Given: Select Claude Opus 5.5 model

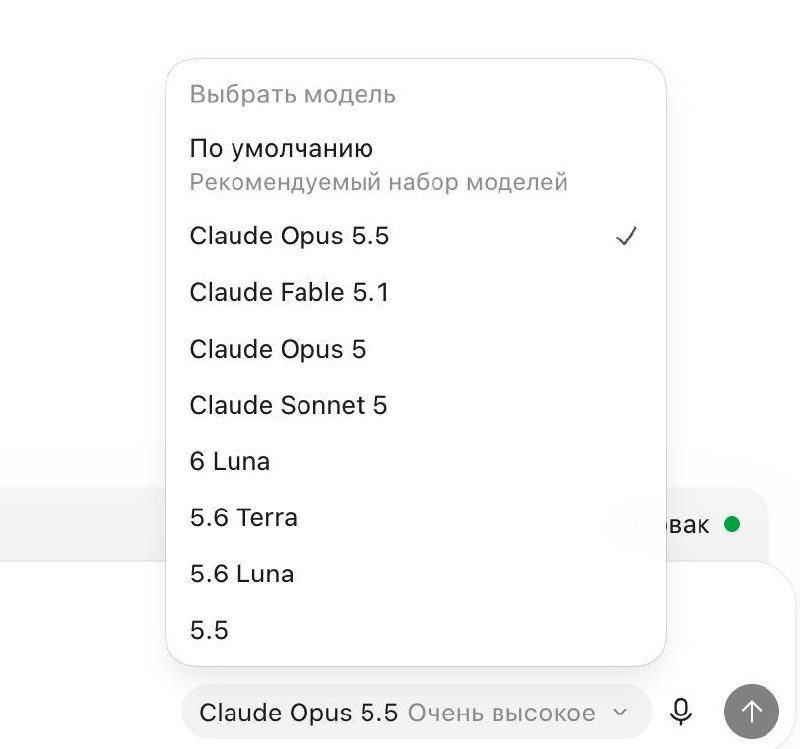Looking at the screenshot, I should click(x=416, y=236).
